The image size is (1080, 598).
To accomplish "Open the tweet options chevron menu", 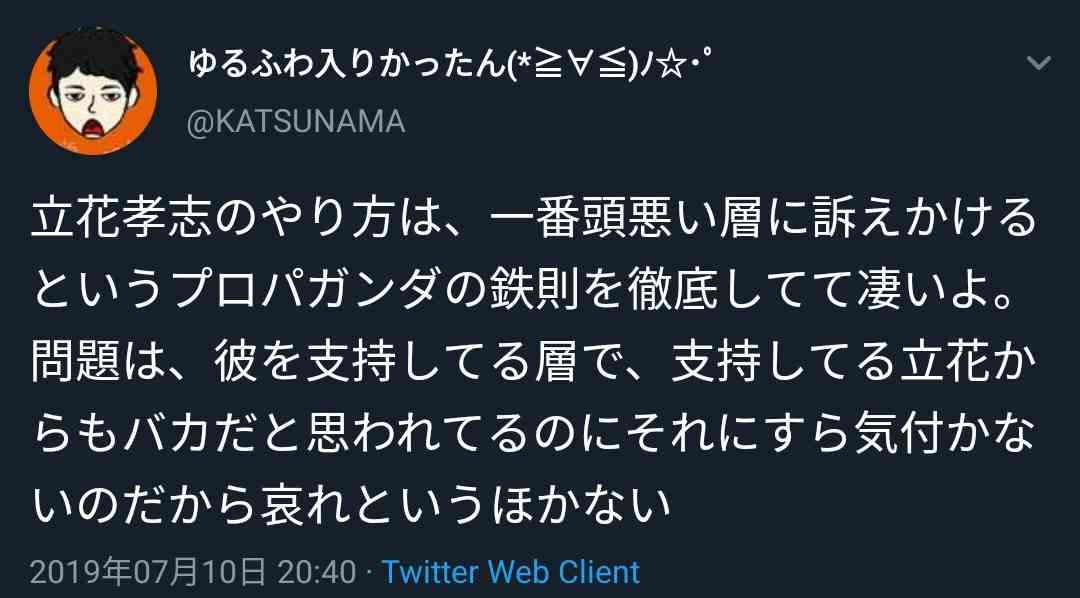I will (x=1038, y=63).
